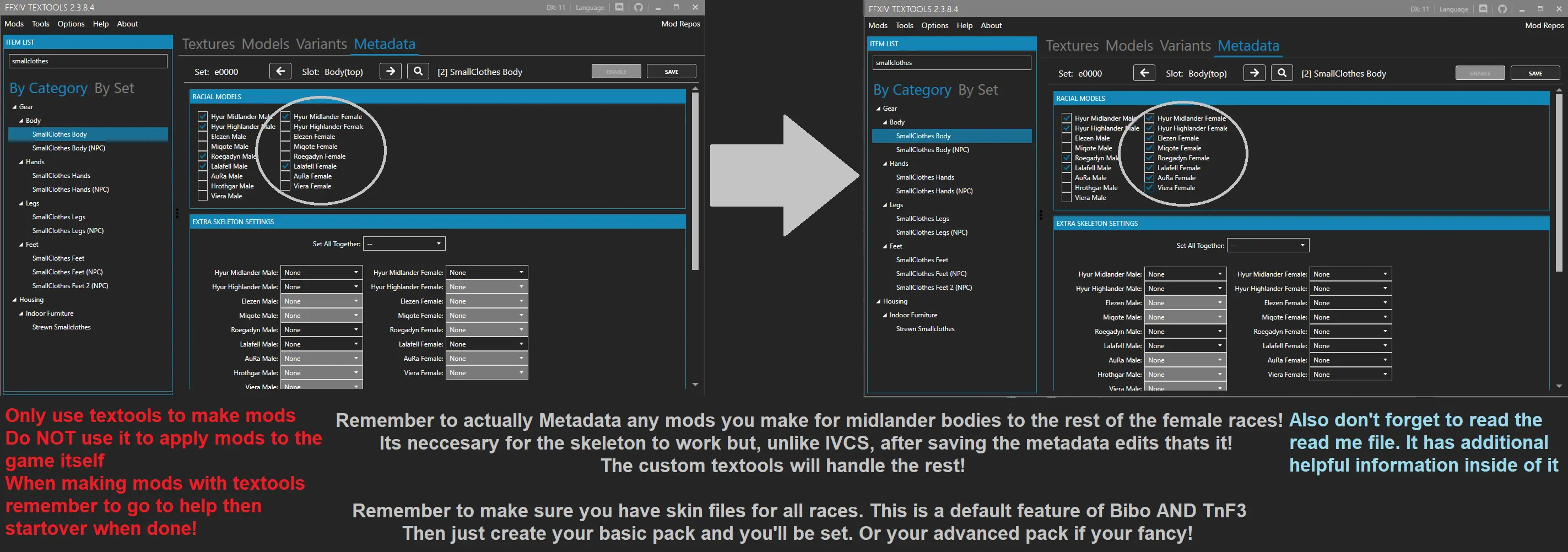The width and height of the screenshot is (1568, 552).
Task: Click previous slot arrow in right window
Action: [x=1144, y=73]
